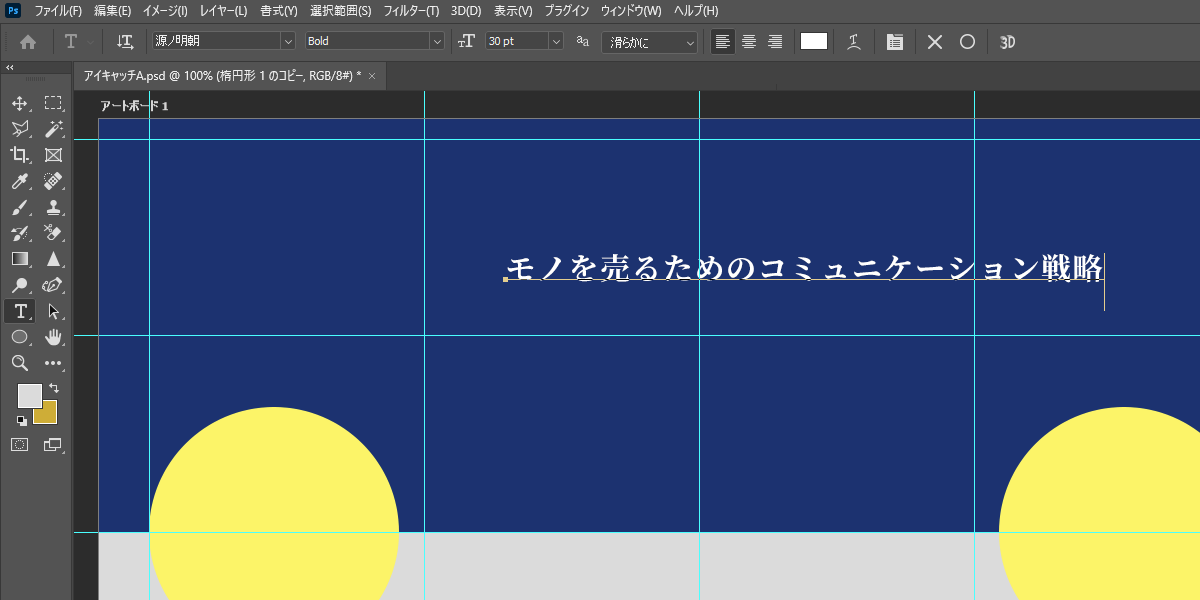1200x600 pixels.
Task: Align text right
Action: click(x=774, y=42)
